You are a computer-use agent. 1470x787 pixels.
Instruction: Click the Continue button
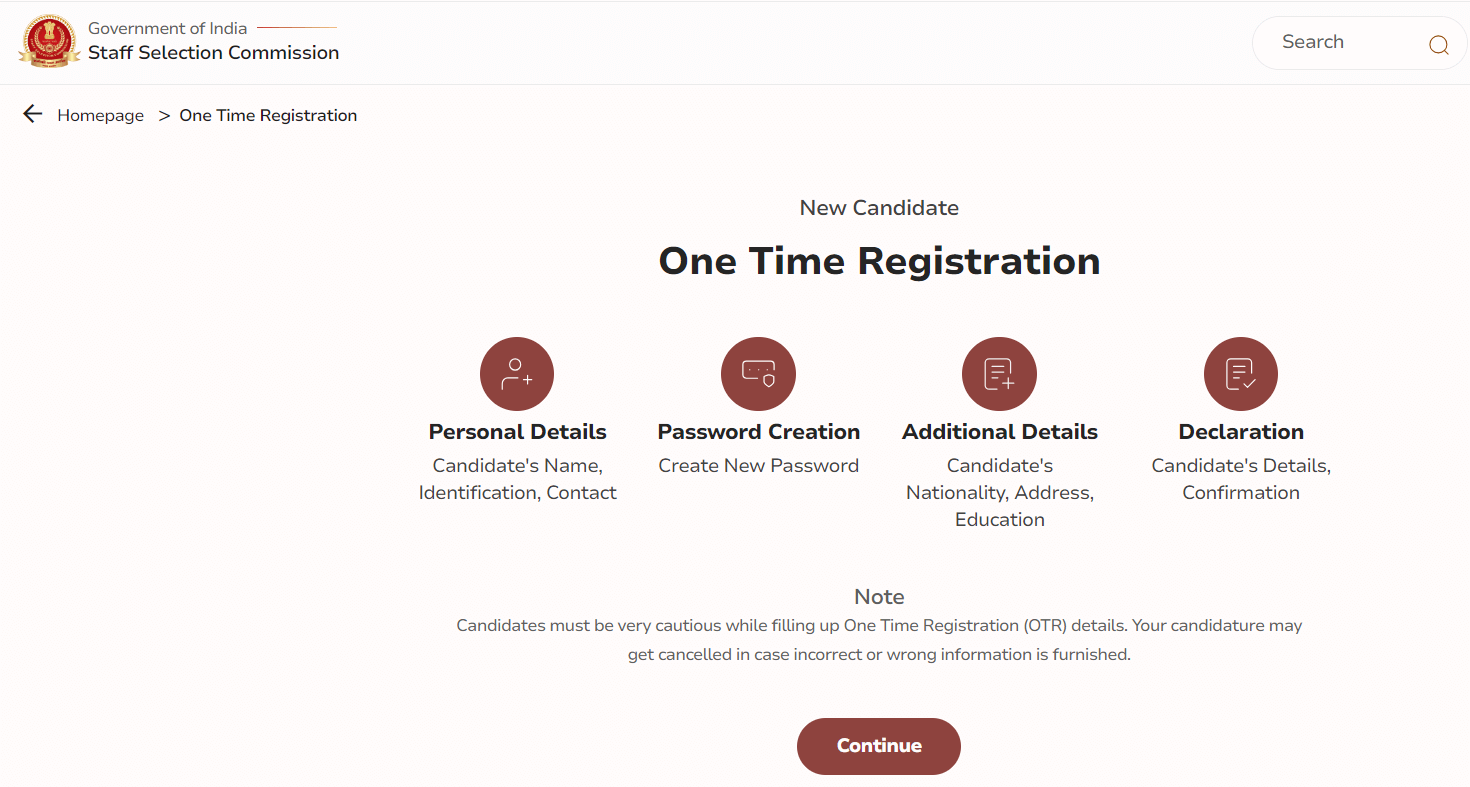[879, 746]
